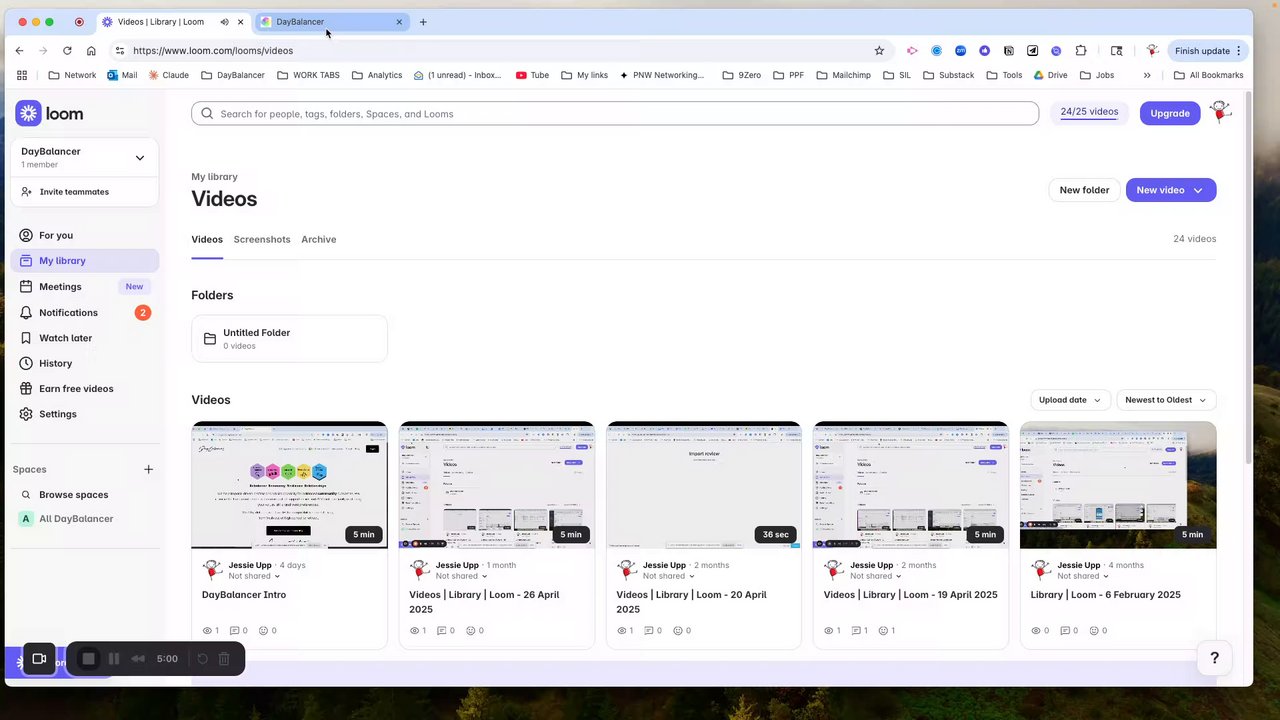Click the New folder button
Image resolution: width=1280 pixels, height=720 pixels.
coord(1084,190)
